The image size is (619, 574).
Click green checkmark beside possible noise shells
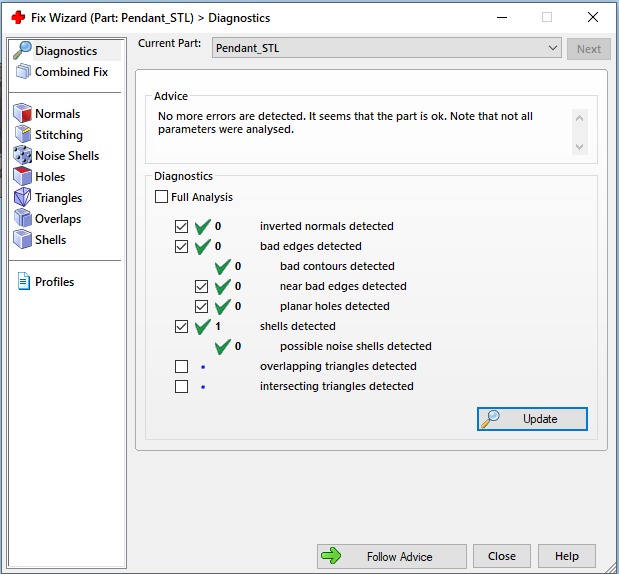click(223, 347)
